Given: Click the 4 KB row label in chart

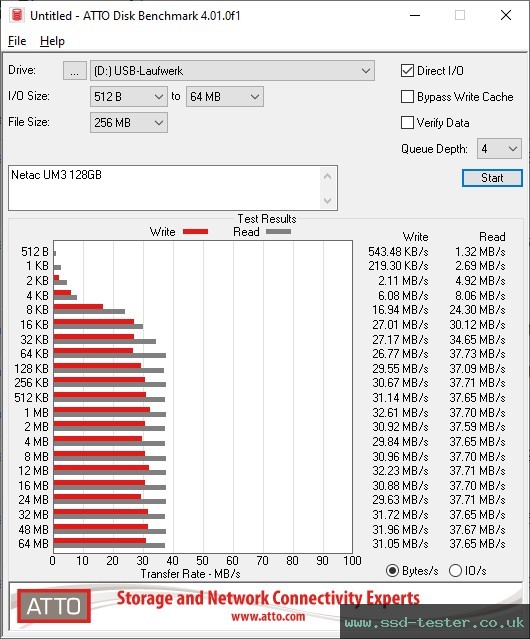Looking at the screenshot, I should (37, 295).
